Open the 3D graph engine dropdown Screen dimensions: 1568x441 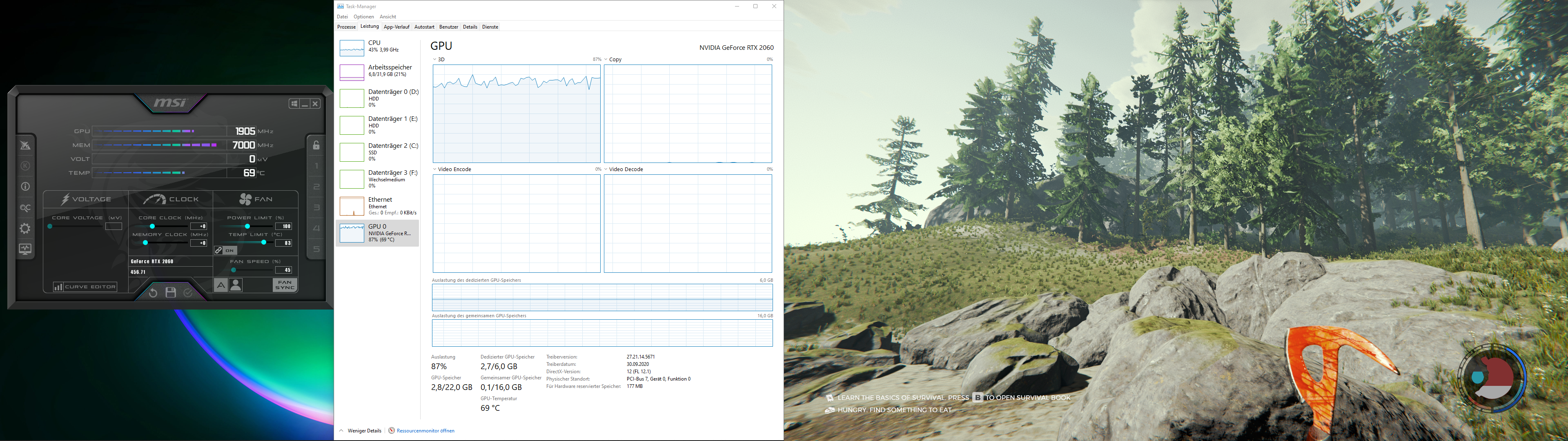(438, 60)
